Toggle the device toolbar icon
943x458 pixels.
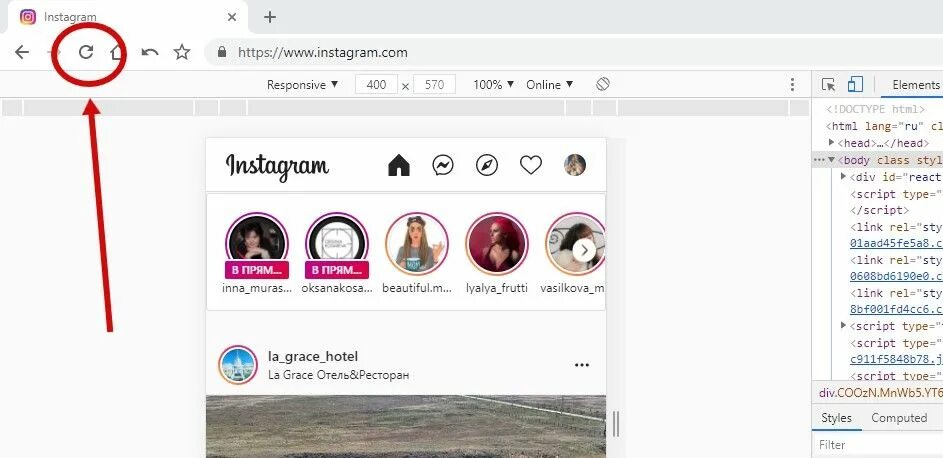click(x=855, y=85)
